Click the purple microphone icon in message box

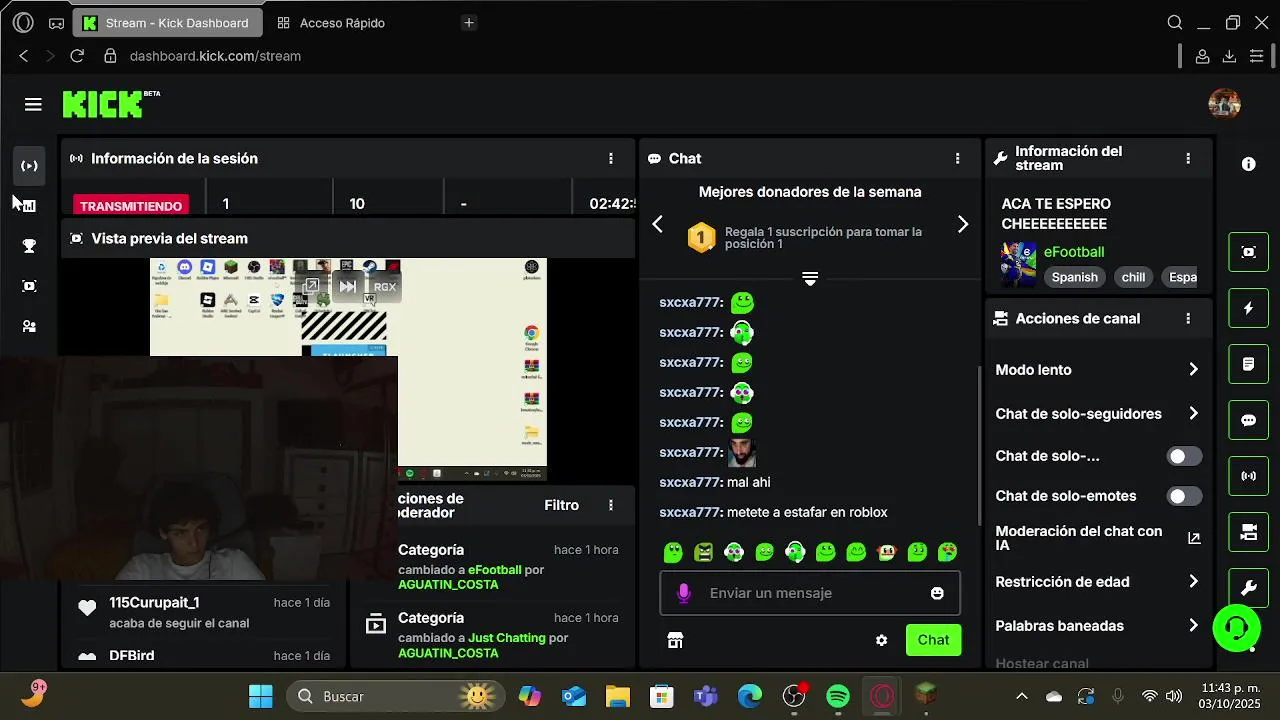coord(684,593)
